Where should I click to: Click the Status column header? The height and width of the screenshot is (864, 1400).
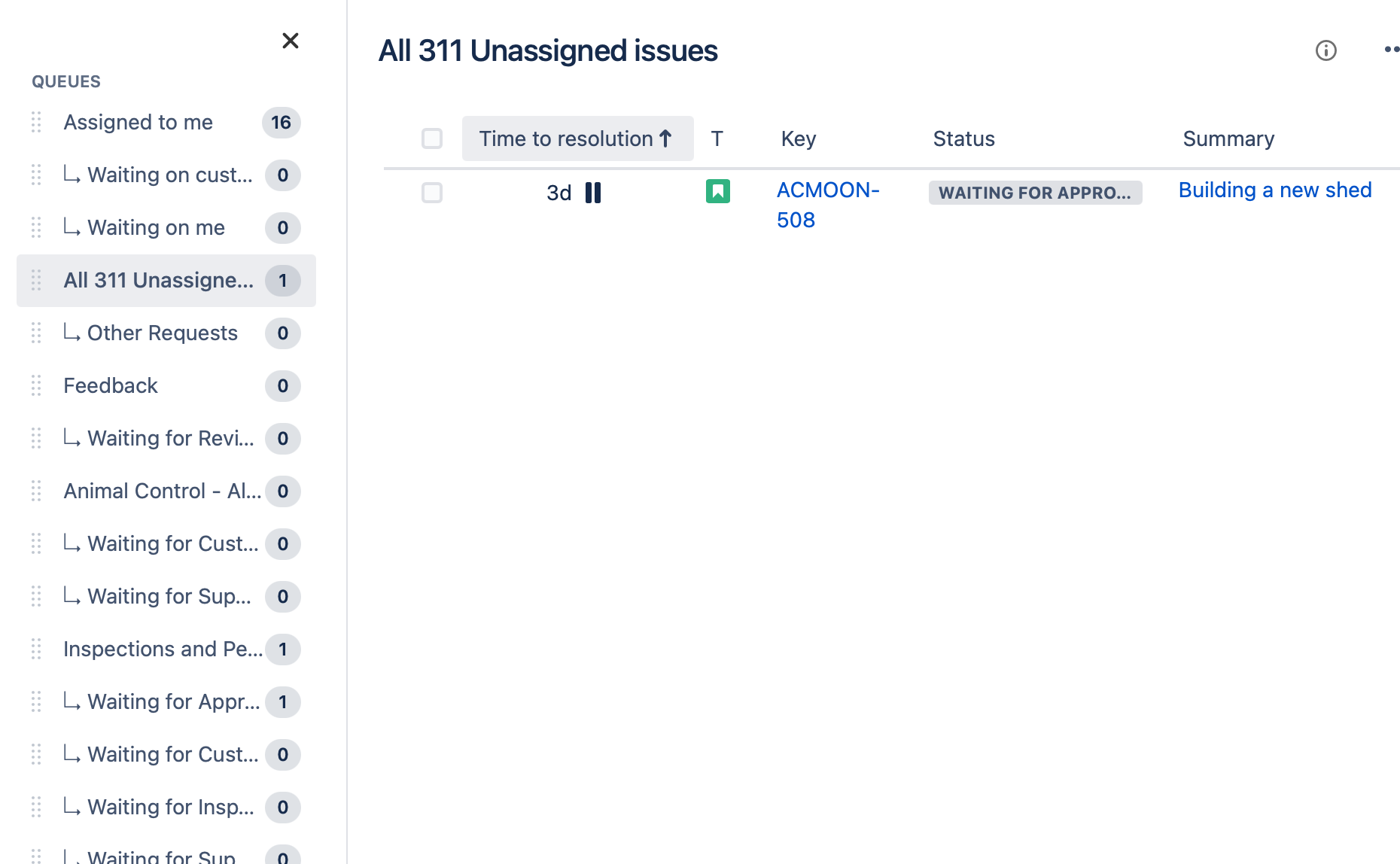click(963, 138)
